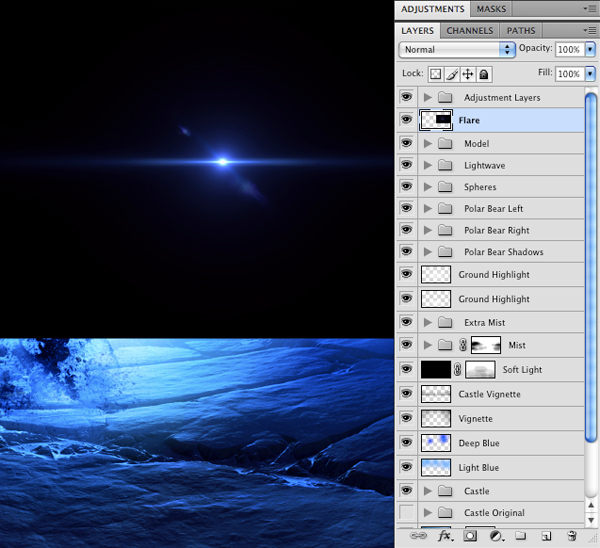Select the Adjustment Layers folder icon

point(445,97)
